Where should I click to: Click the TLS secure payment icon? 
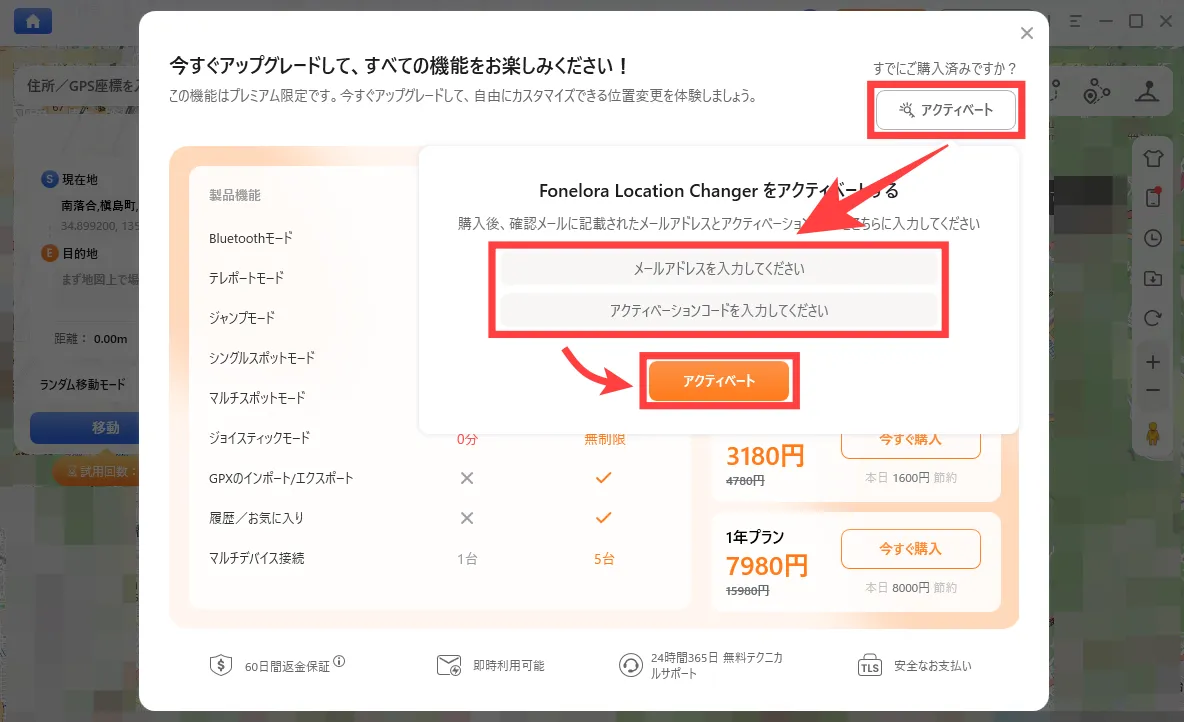tap(870, 665)
